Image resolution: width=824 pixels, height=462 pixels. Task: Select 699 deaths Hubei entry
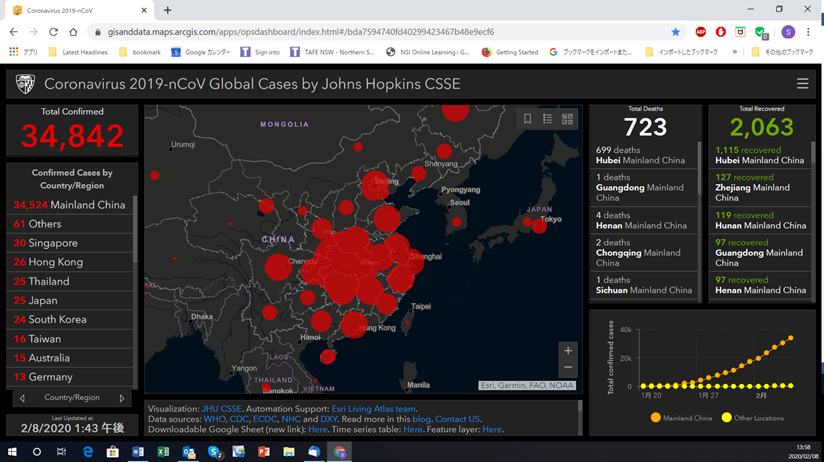644,155
